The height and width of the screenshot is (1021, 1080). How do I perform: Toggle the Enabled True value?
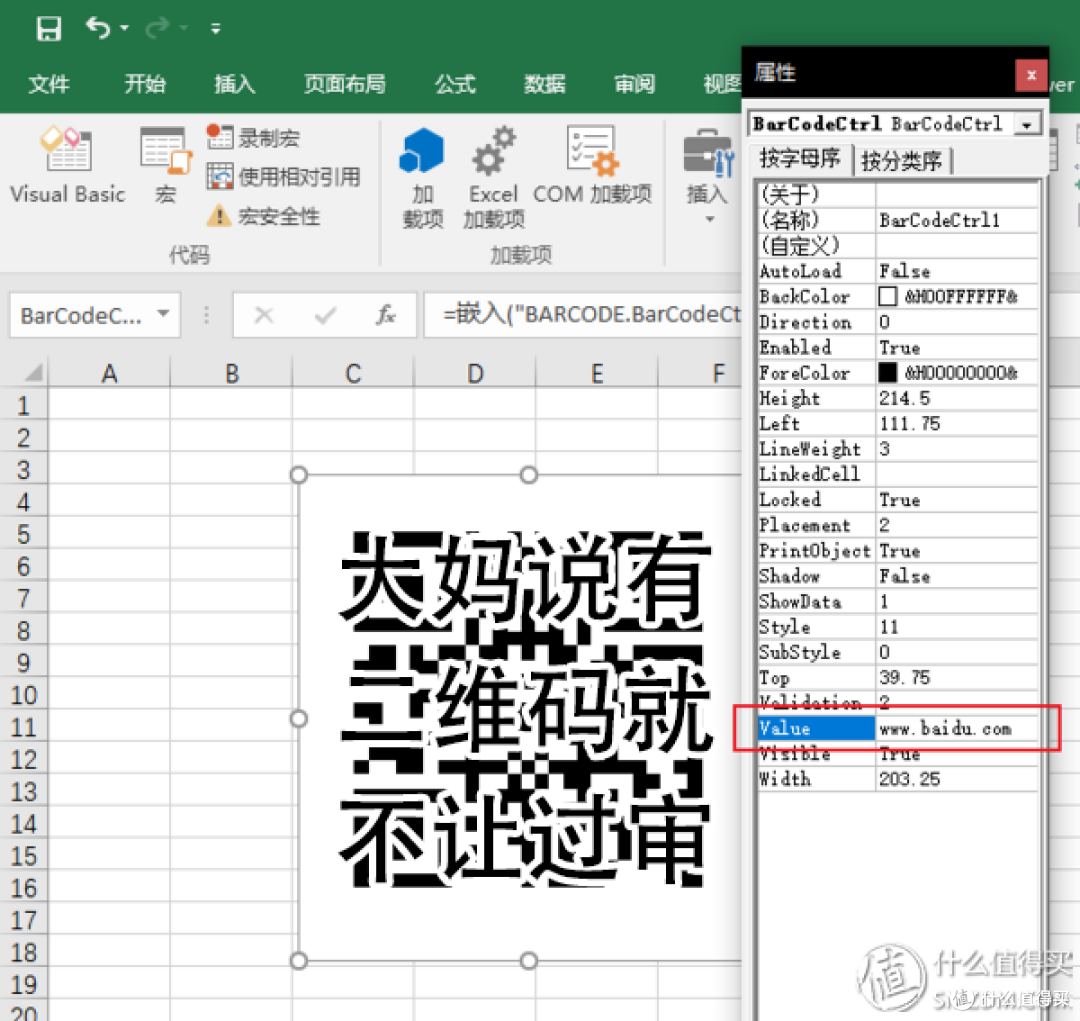pyautogui.click(x=957, y=347)
